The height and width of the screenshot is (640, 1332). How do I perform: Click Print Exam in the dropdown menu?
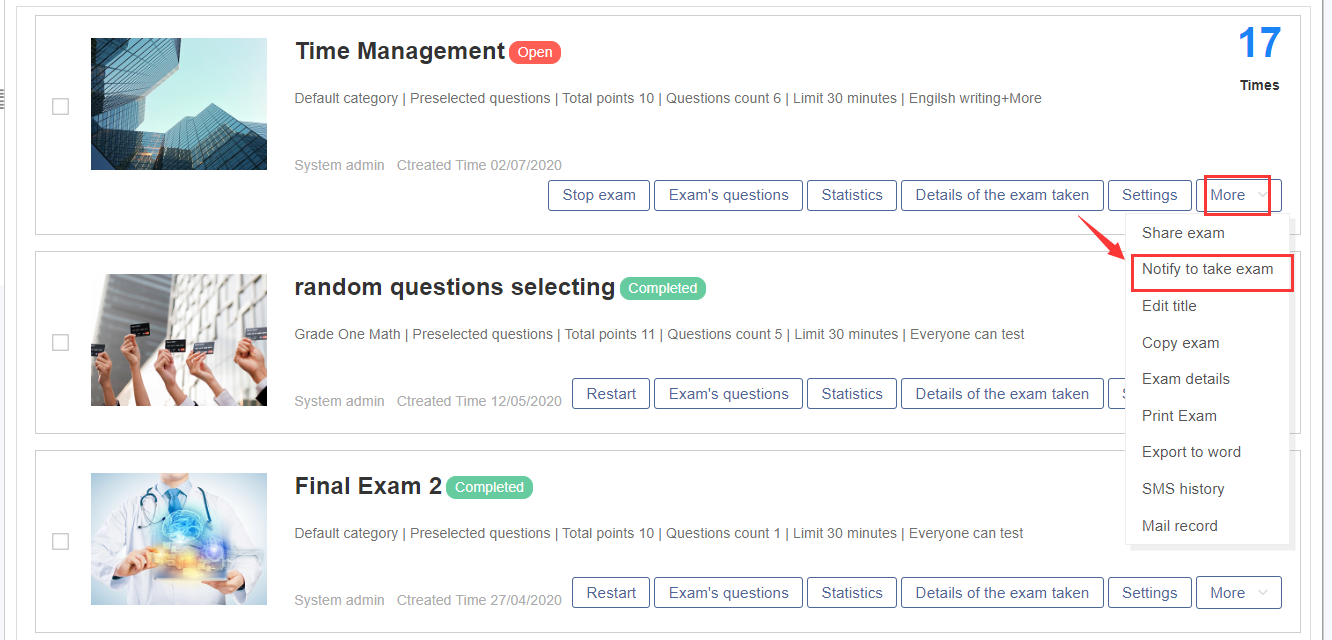pos(1179,415)
